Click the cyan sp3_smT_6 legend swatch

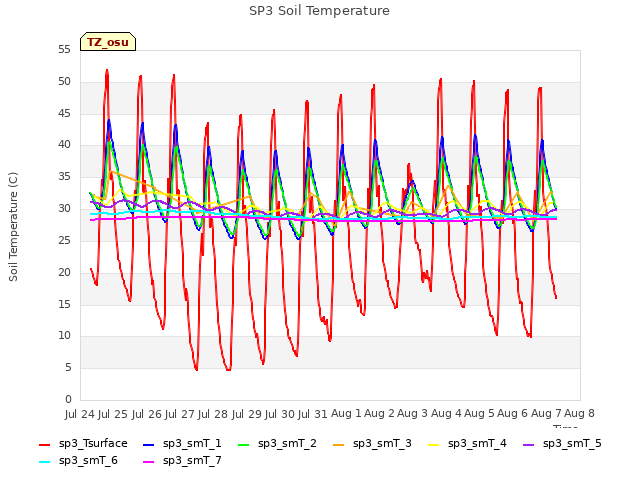44,462
